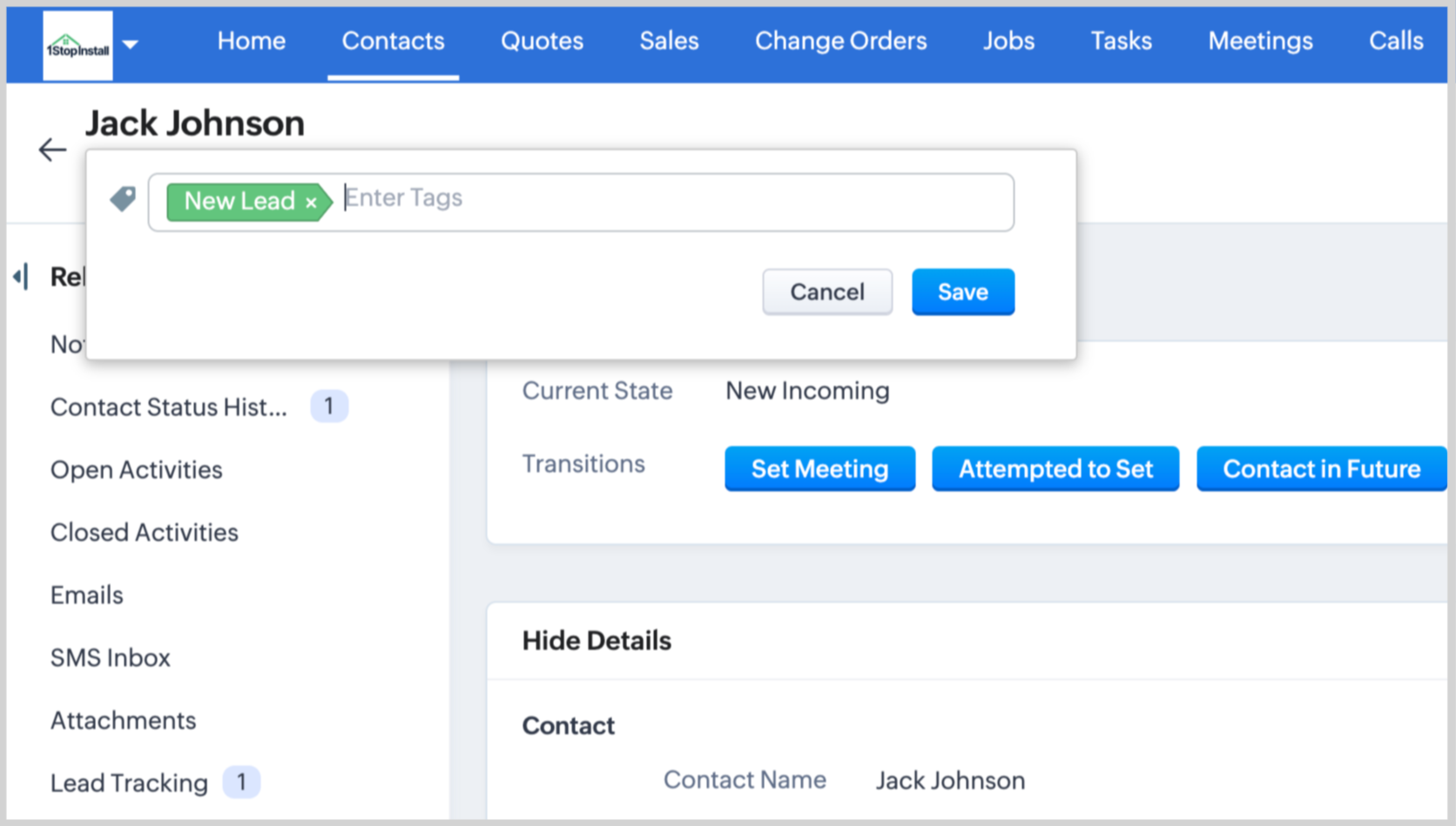1456x826 pixels.
Task: Click the 1StopInstall logo
Action: click(78, 46)
